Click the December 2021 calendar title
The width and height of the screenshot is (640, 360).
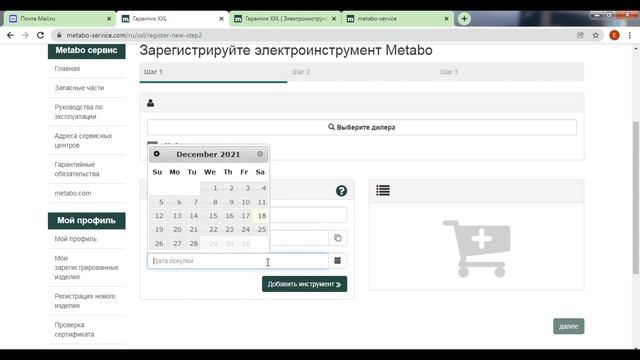(208, 154)
